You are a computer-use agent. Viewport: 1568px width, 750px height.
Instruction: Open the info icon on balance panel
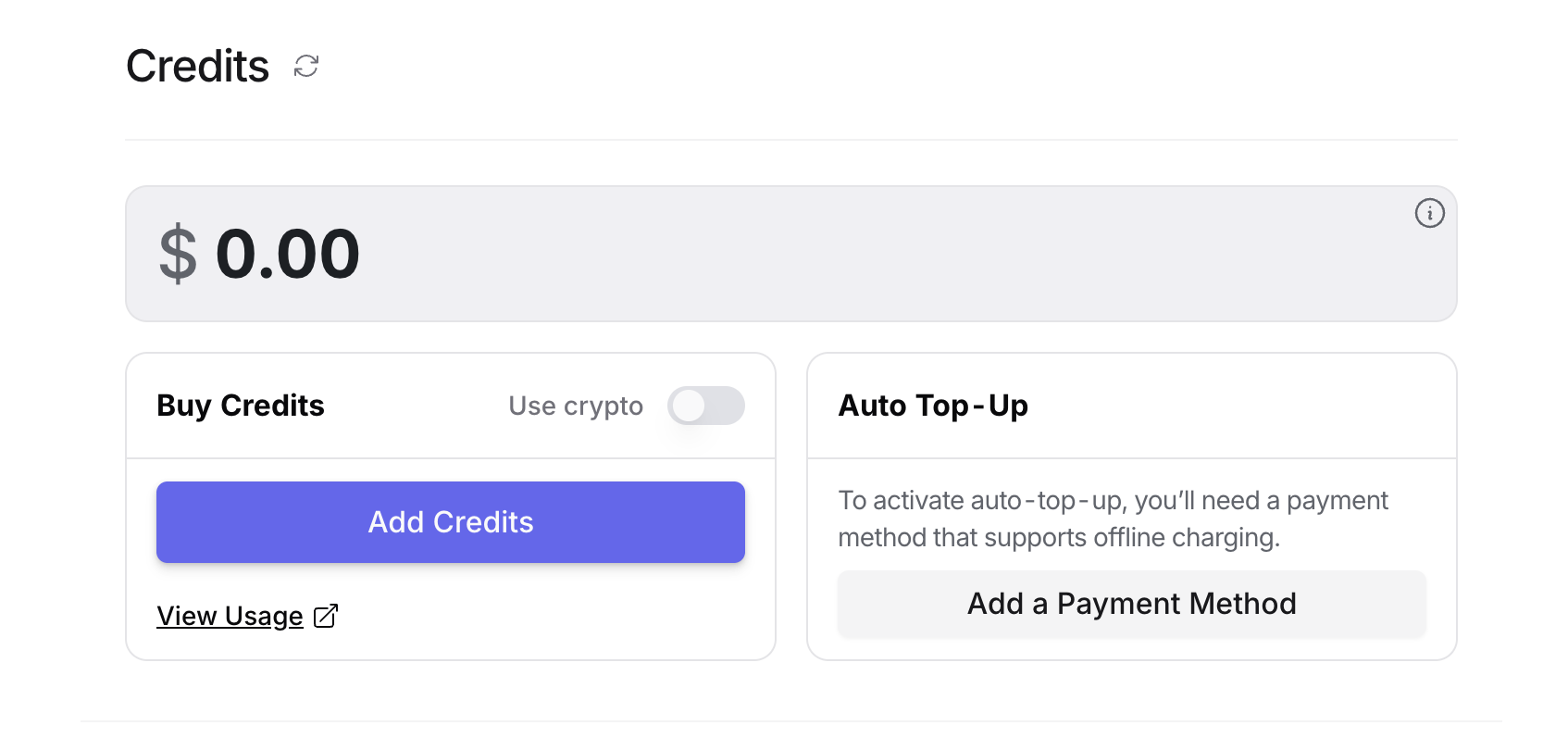tap(1429, 214)
